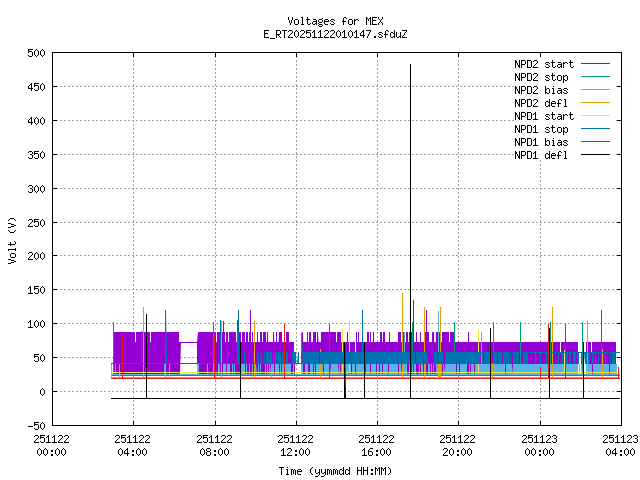This screenshot has height=480, width=640.
Task: Click the 'Time (yymmdd HH:MM)' x-axis label
Action: (334, 471)
